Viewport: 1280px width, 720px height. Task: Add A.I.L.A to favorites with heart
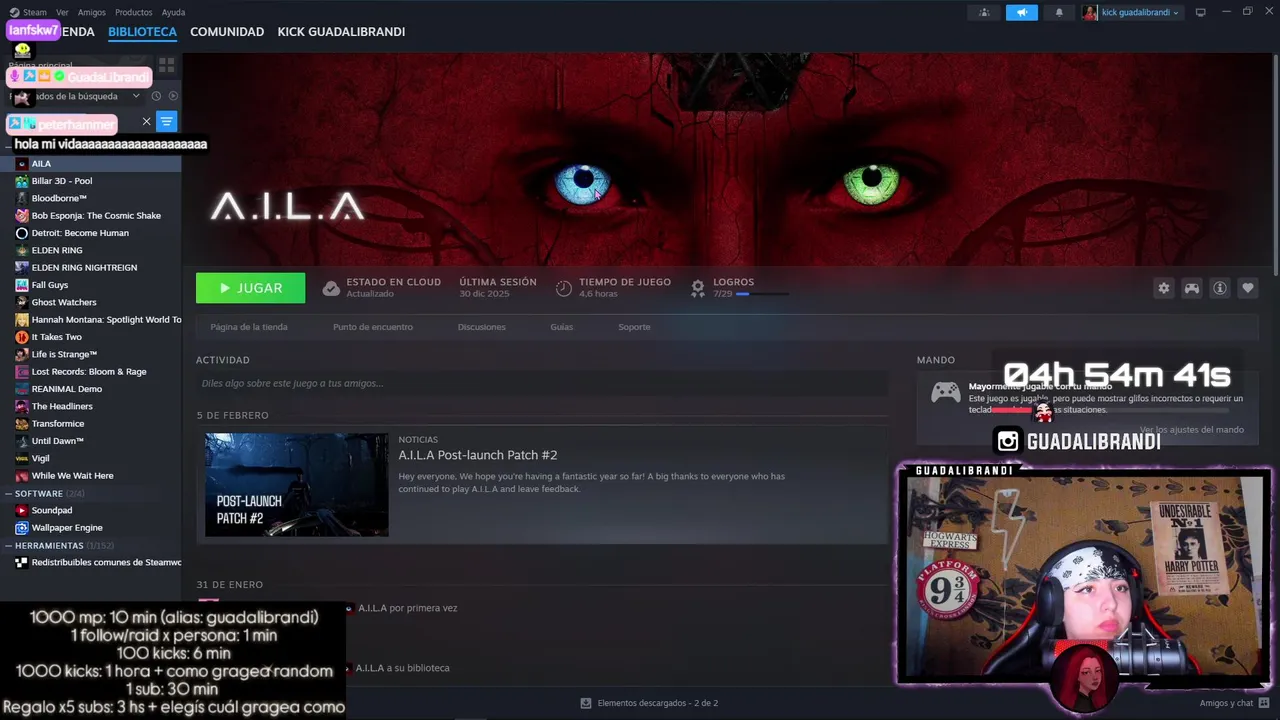click(1248, 288)
